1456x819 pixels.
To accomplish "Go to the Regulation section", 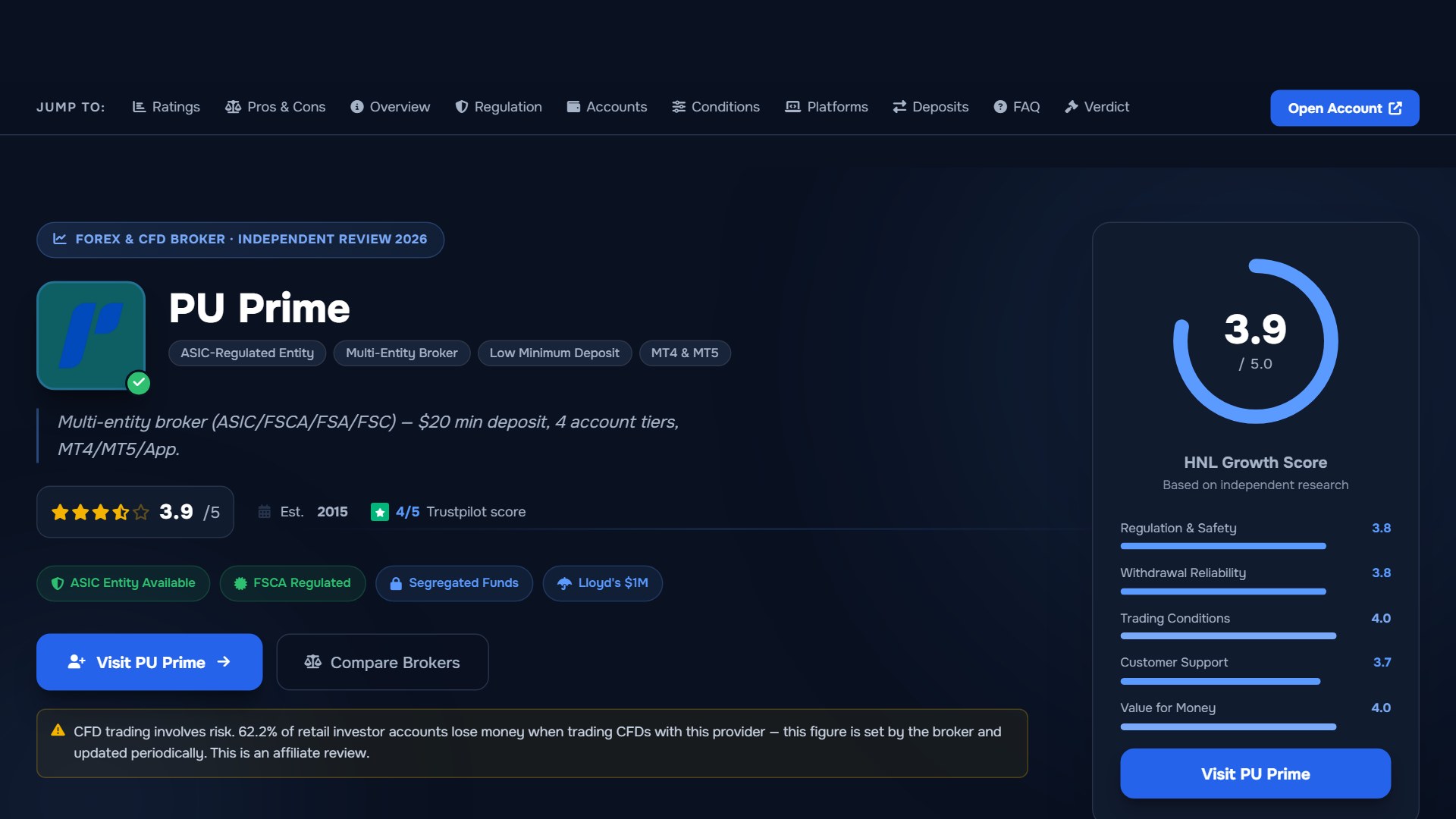I will (x=498, y=107).
